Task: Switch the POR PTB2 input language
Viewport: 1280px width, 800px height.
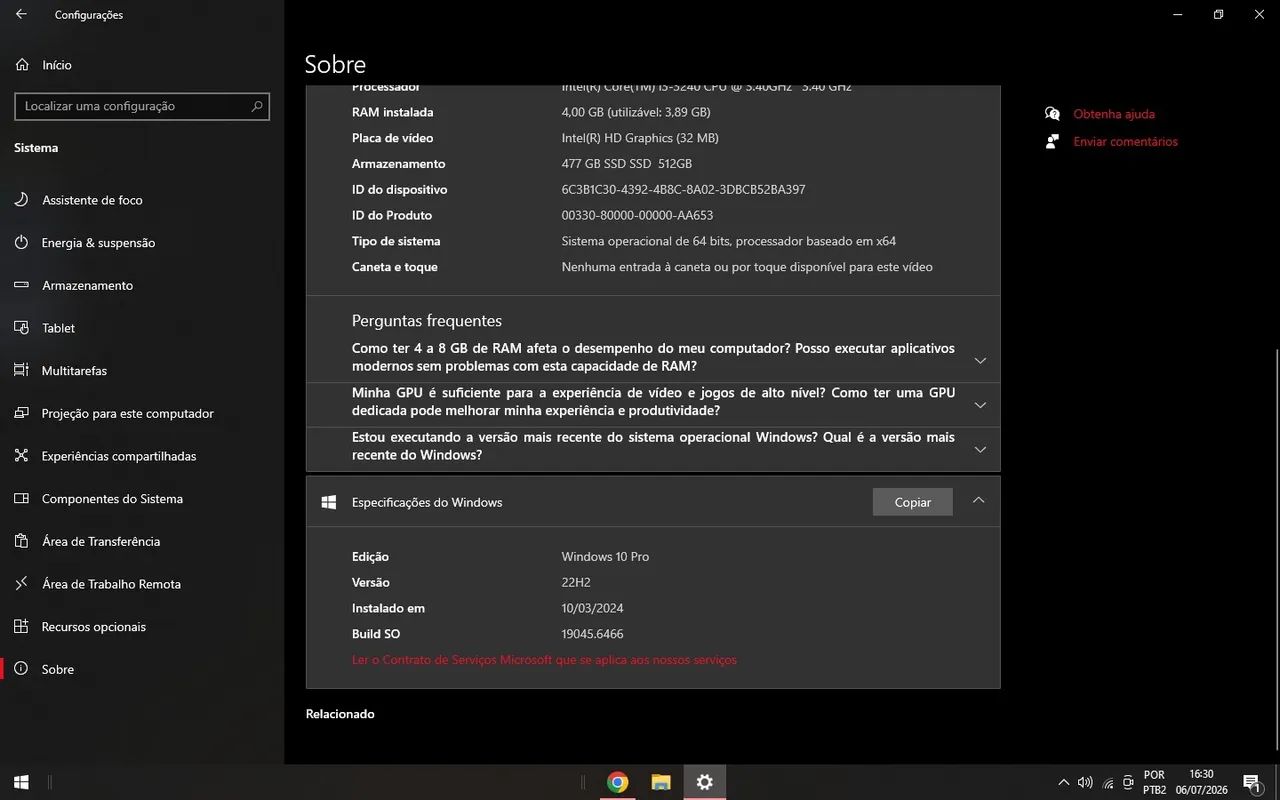Action: (1154, 782)
